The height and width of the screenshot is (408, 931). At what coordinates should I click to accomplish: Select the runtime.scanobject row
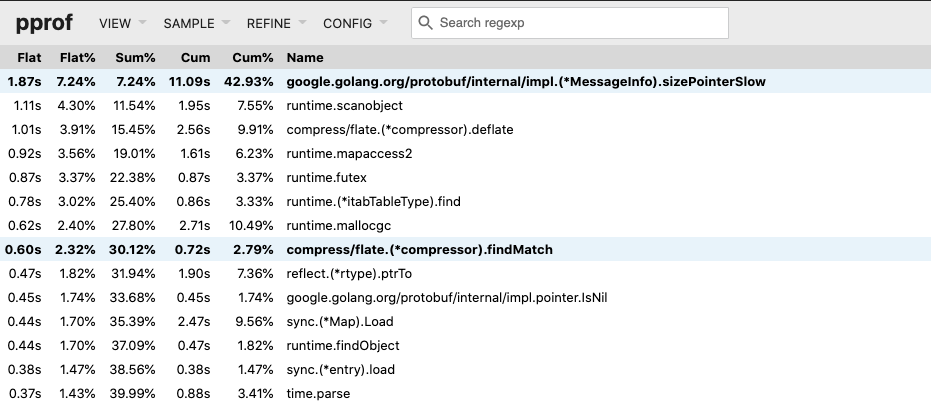466,106
